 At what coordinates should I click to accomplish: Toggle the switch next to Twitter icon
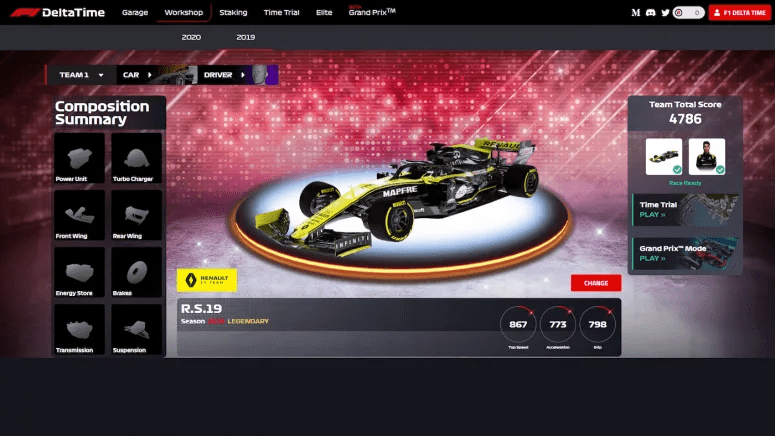(689, 13)
